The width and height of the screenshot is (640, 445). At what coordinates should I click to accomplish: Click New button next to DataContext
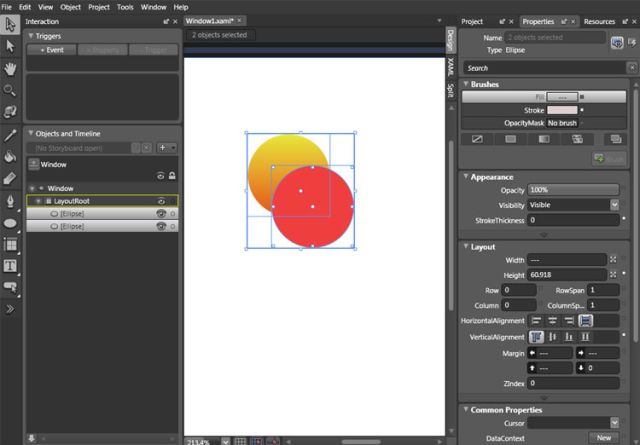(604, 438)
